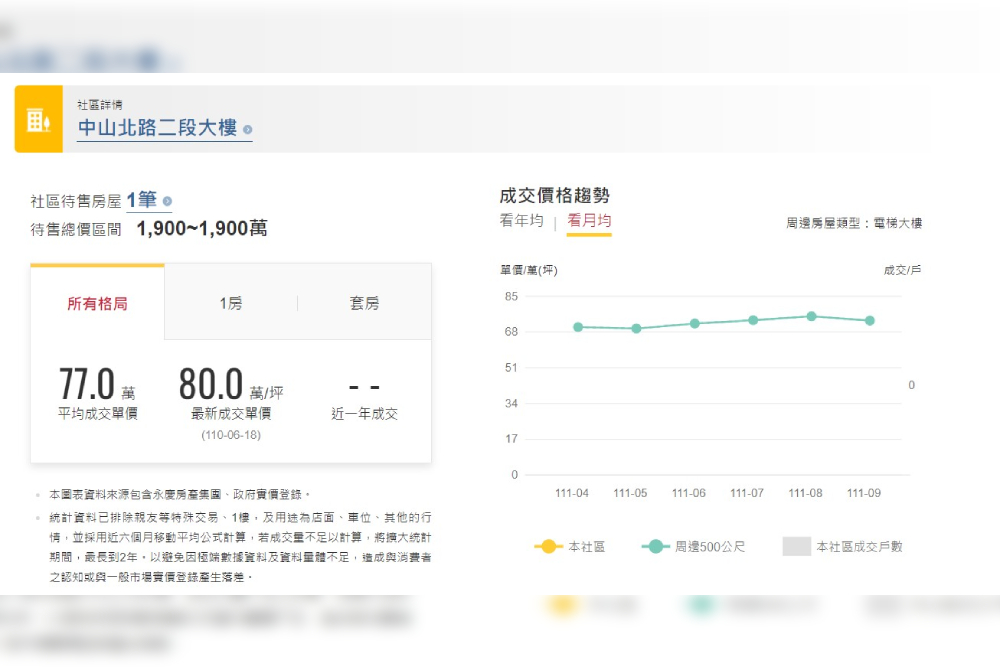Image resolution: width=1000 pixels, height=667 pixels.
Task: Click the 成交價格趨勢 heading
Action: pyautogui.click(x=554, y=195)
